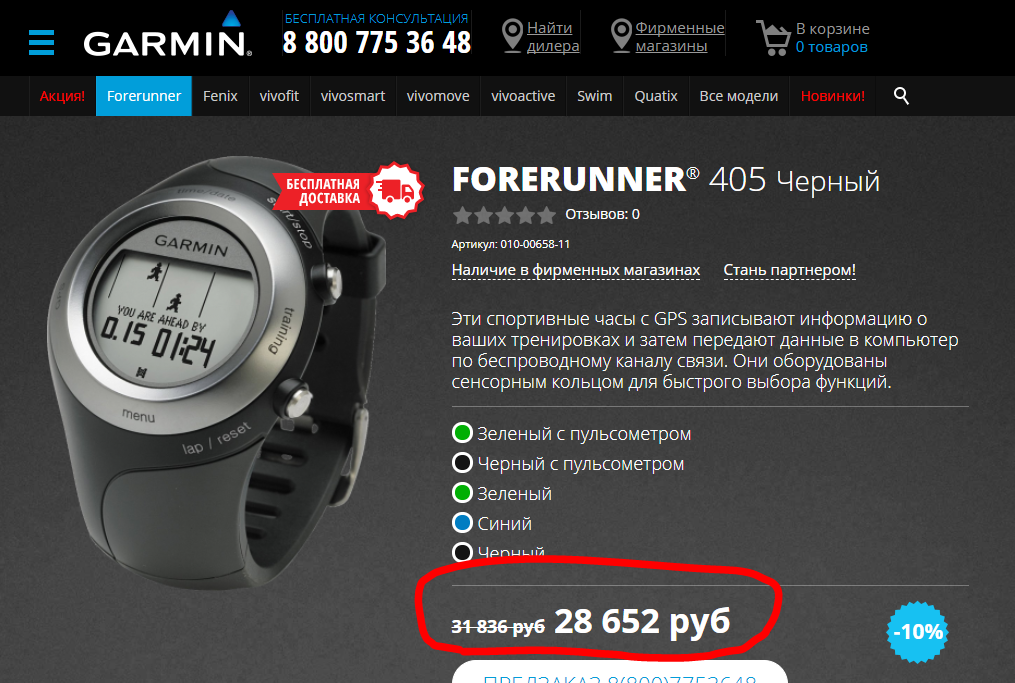Image resolution: width=1015 pixels, height=683 pixels.
Task: Click Наличие в фирменных магазинах link
Action: point(575,270)
